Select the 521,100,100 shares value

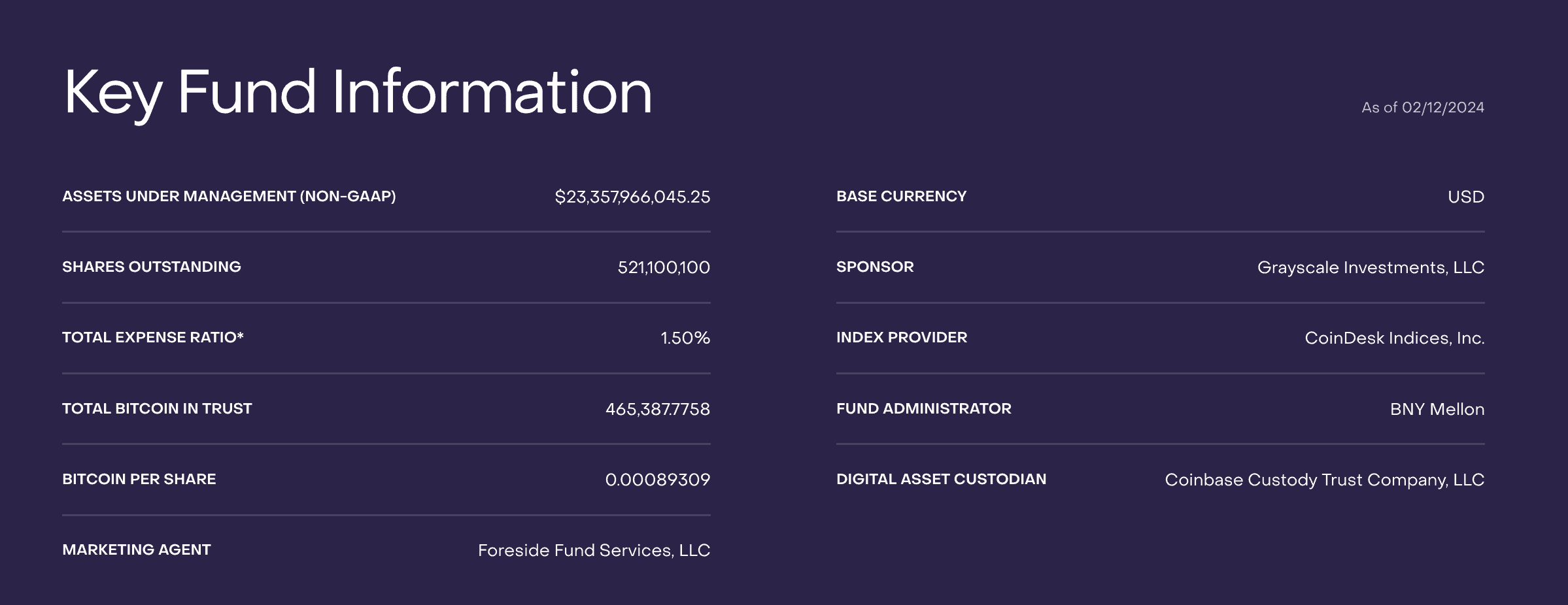tap(663, 267)
